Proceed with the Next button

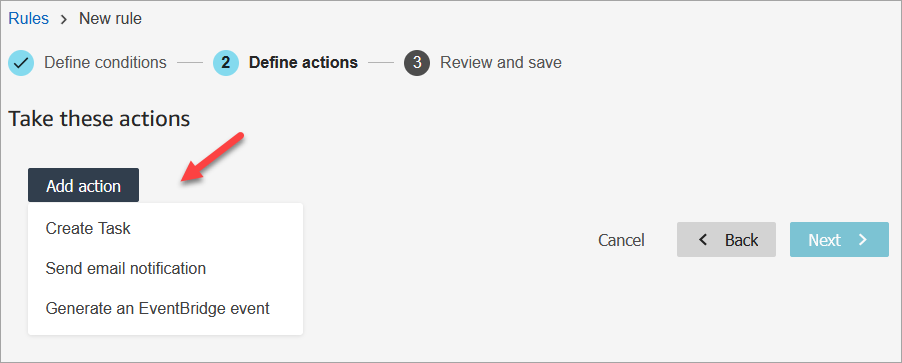(x=839, y=239)
